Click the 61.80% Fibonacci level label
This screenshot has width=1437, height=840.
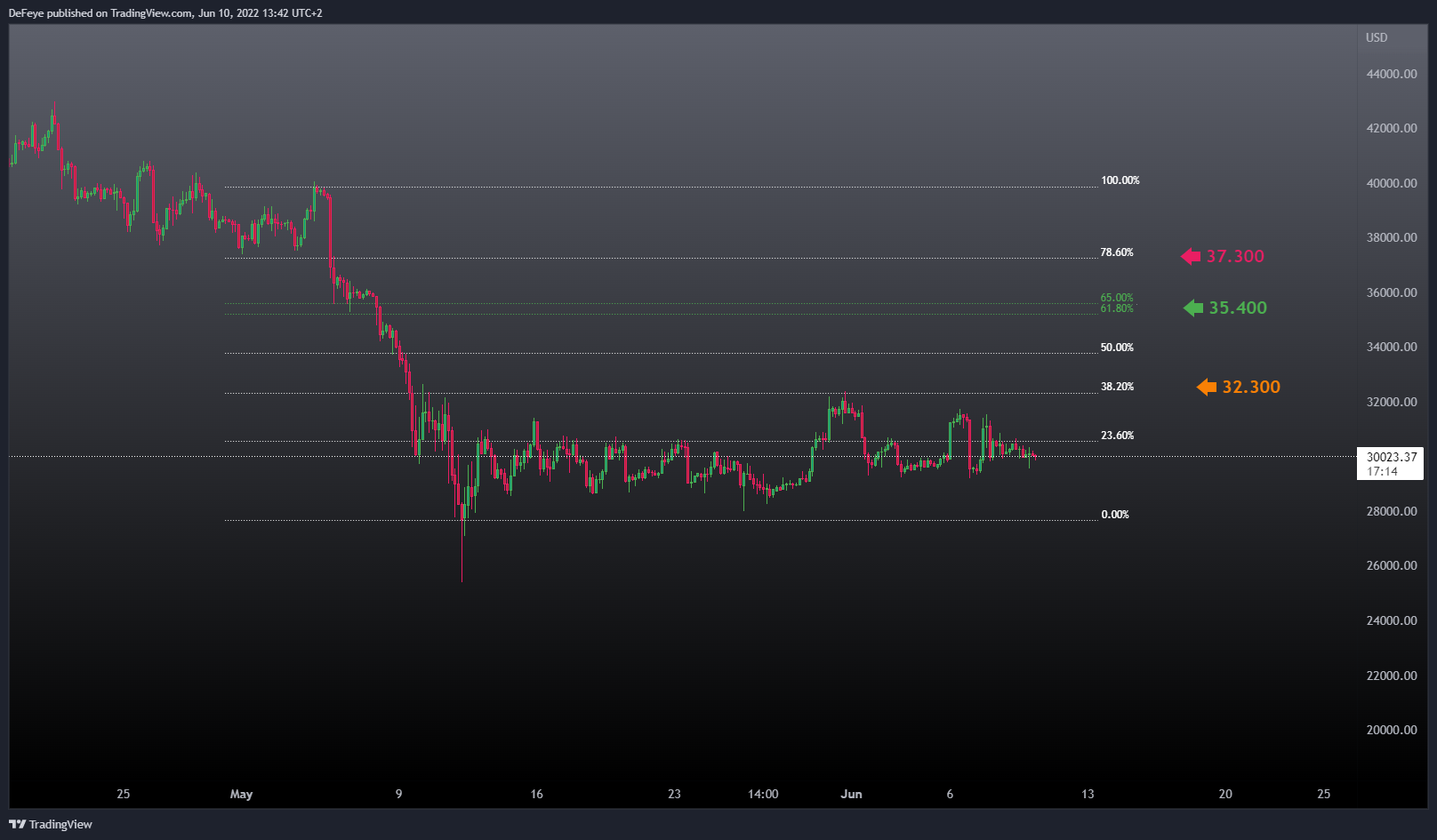[1117, 308]
